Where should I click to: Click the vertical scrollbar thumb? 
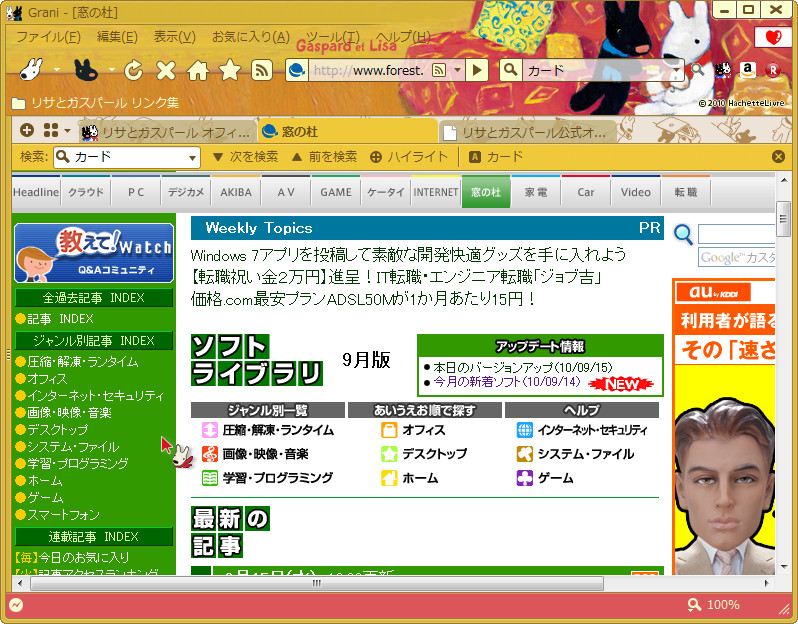click(783, 219)
